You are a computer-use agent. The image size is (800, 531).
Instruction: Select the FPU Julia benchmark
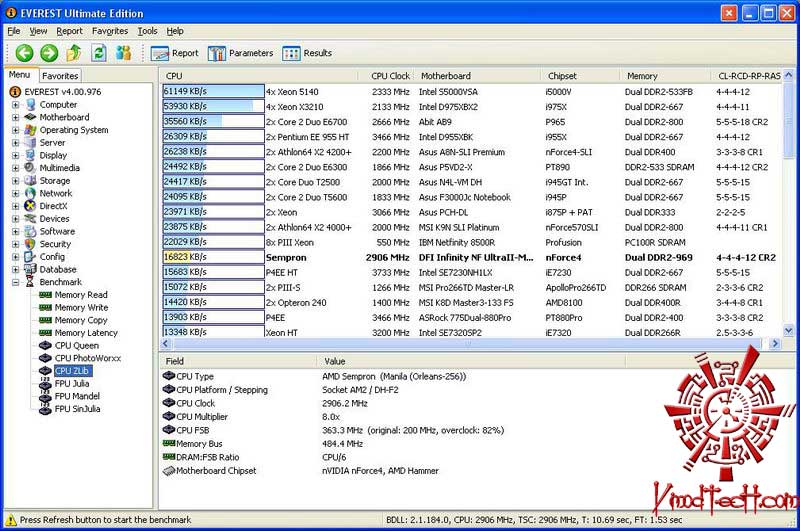[72, 384]
